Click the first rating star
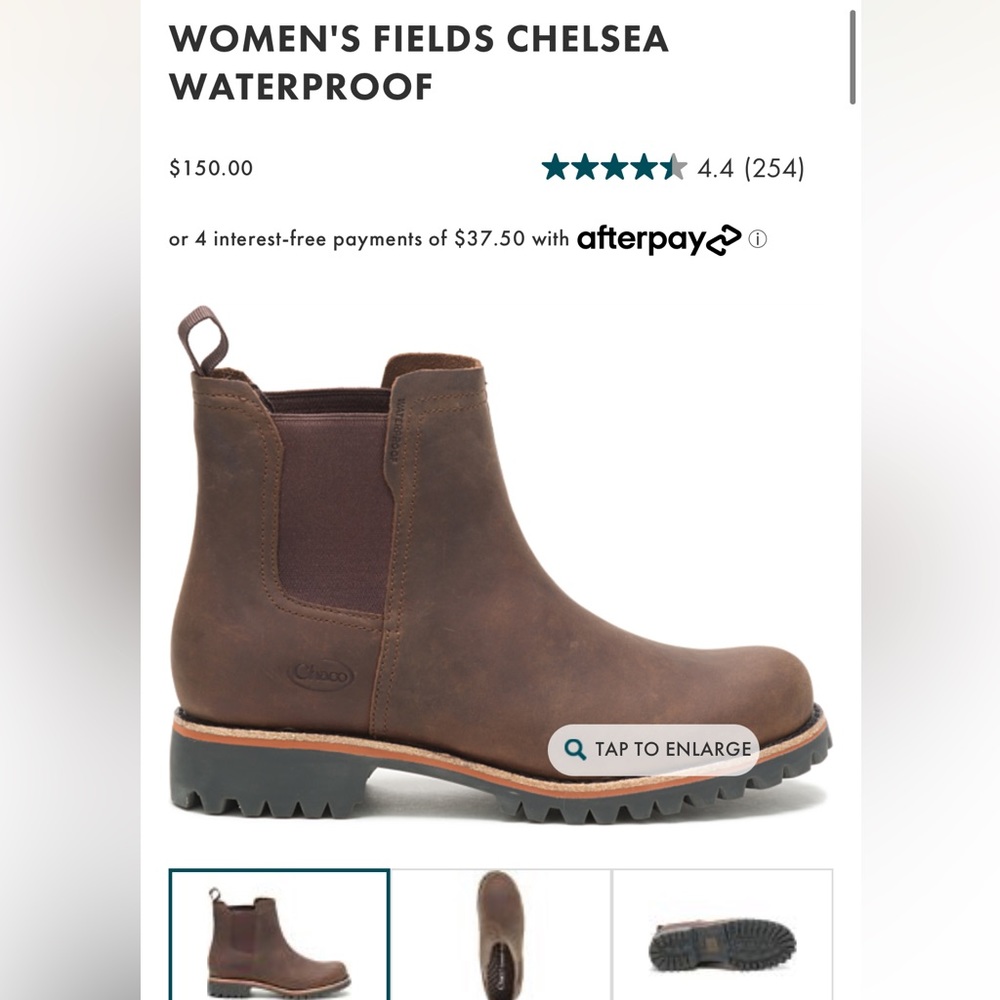1000x1000 pixels. [x=556, y=167]
